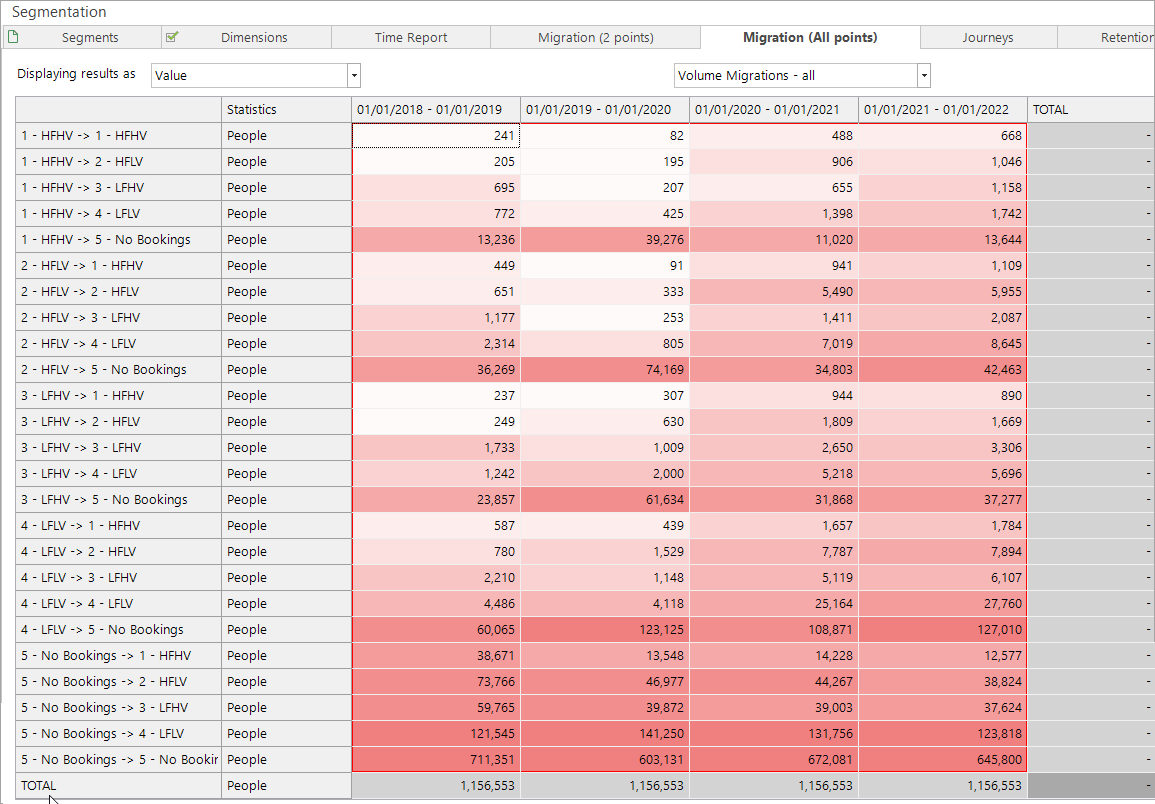Select the row 2 - HFLV -> 4 - LFLV

[119, 343]
